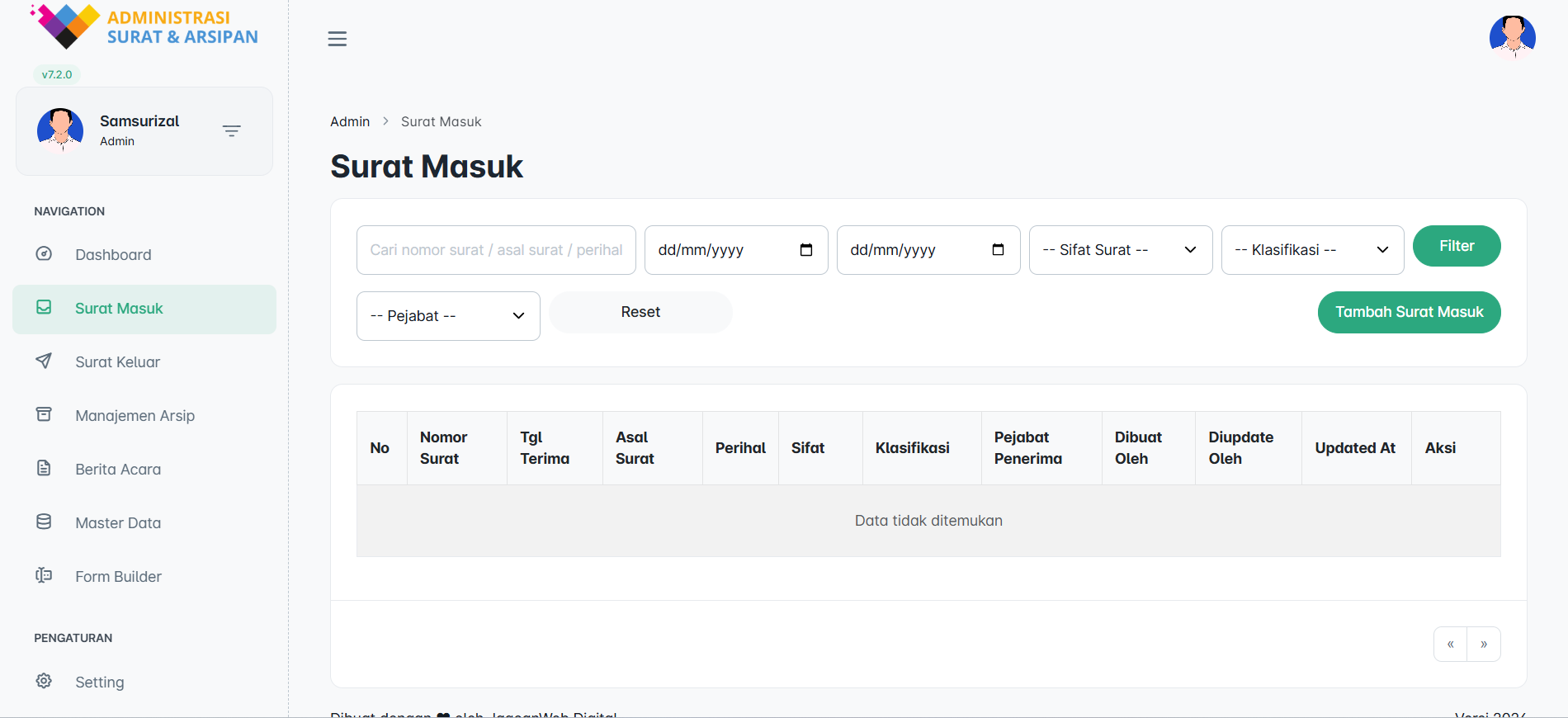
Task: Click the Setting gear icon
Action: [44, 681]
